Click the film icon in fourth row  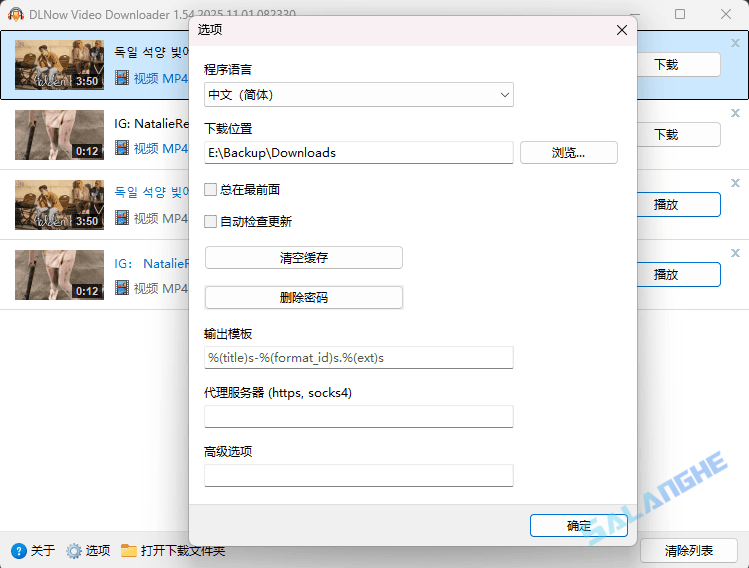coord(122,288)
